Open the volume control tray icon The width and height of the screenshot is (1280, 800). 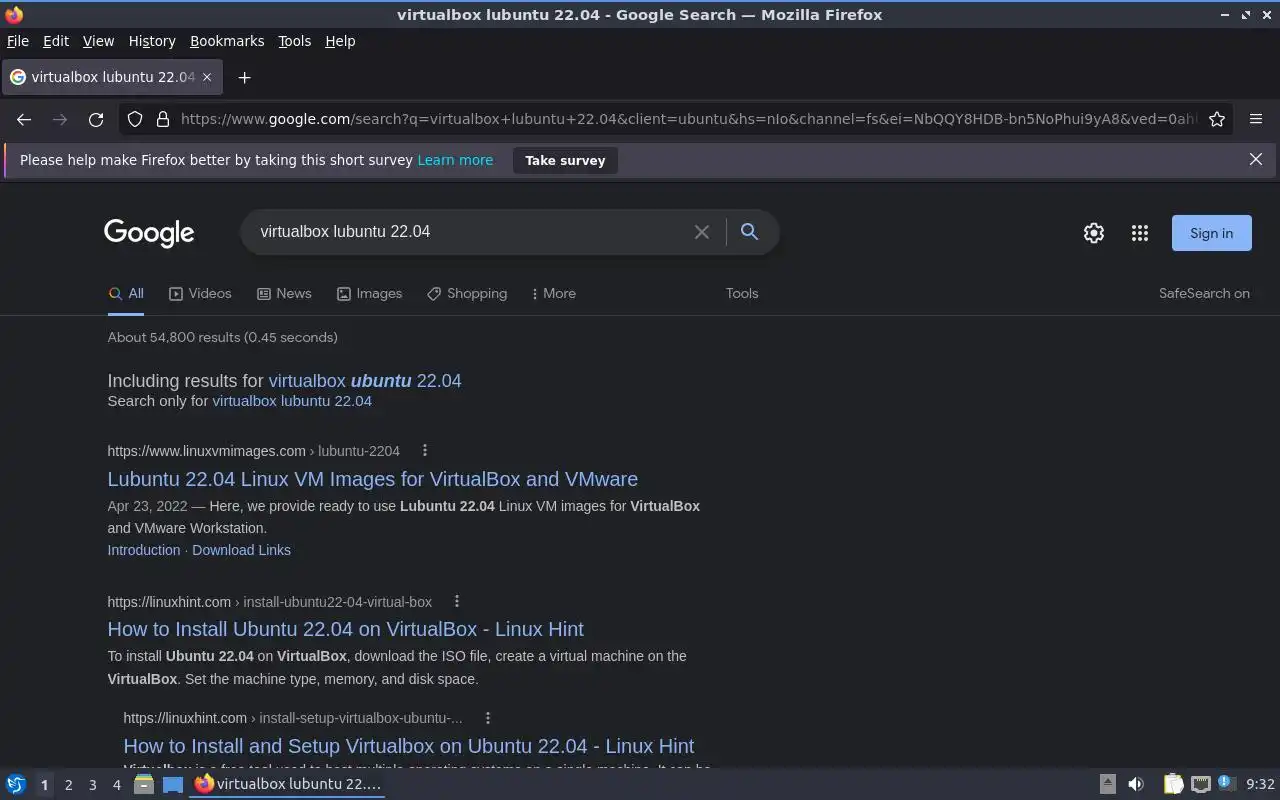(1136, 784)
